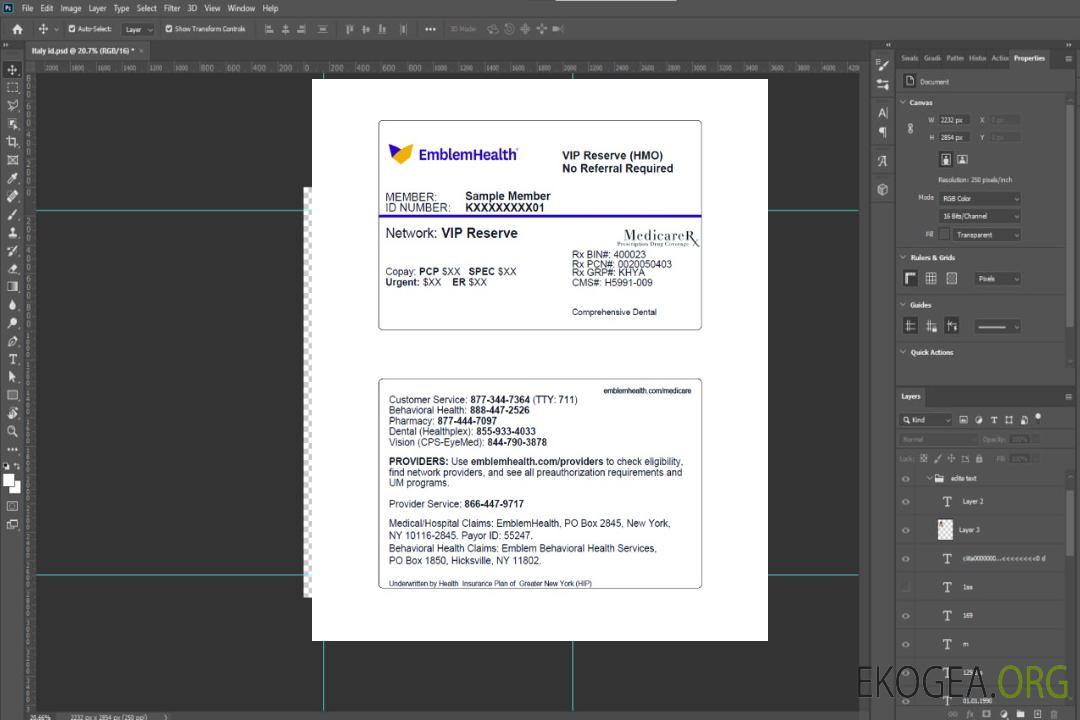Hide the Layer 2 text layer
This screenshot has height=720, width=1080.
(906, 502)
